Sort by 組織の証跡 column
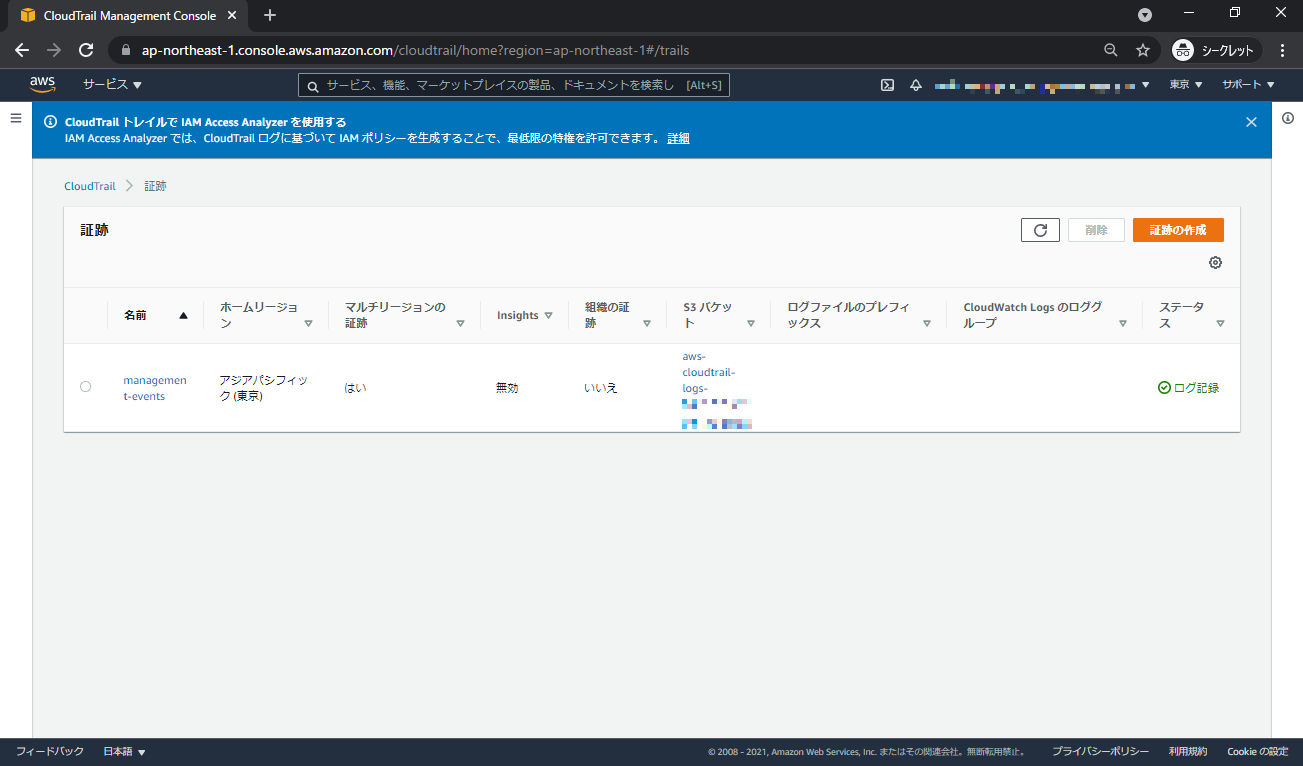The height and width of the screenshot is (766, 1303). pos(617,315)
